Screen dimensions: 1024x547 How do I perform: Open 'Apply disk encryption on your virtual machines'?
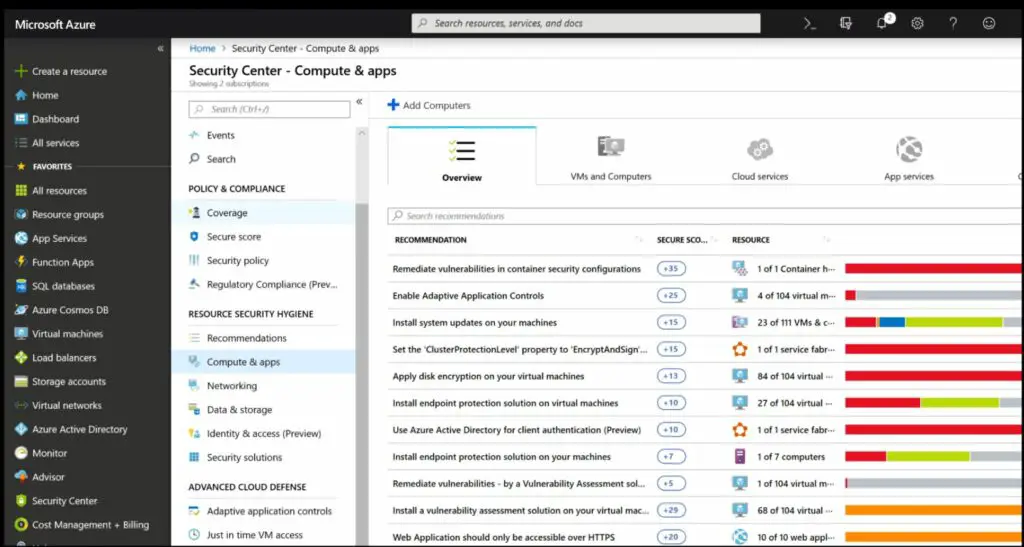point(488,376)
